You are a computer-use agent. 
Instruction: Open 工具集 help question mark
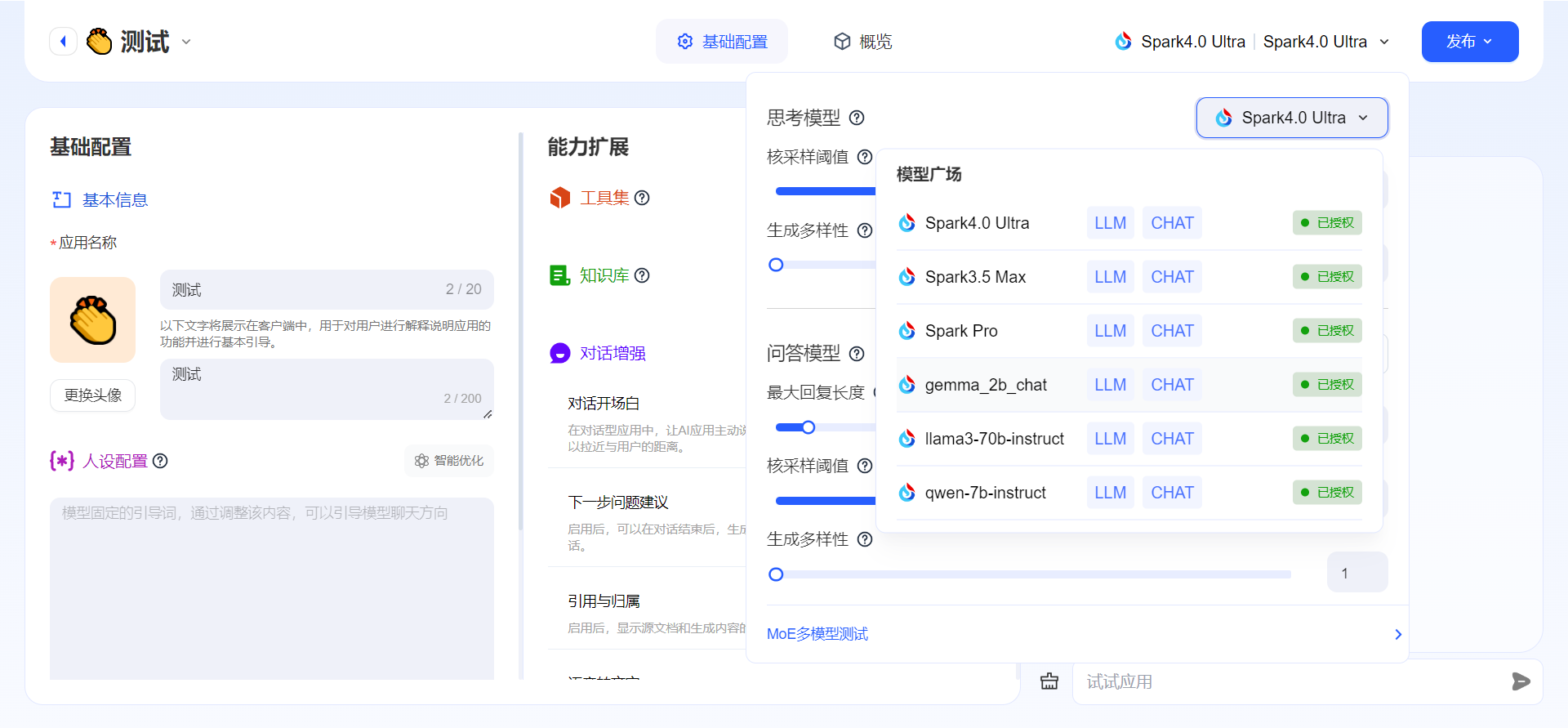(x=642, y=198)
